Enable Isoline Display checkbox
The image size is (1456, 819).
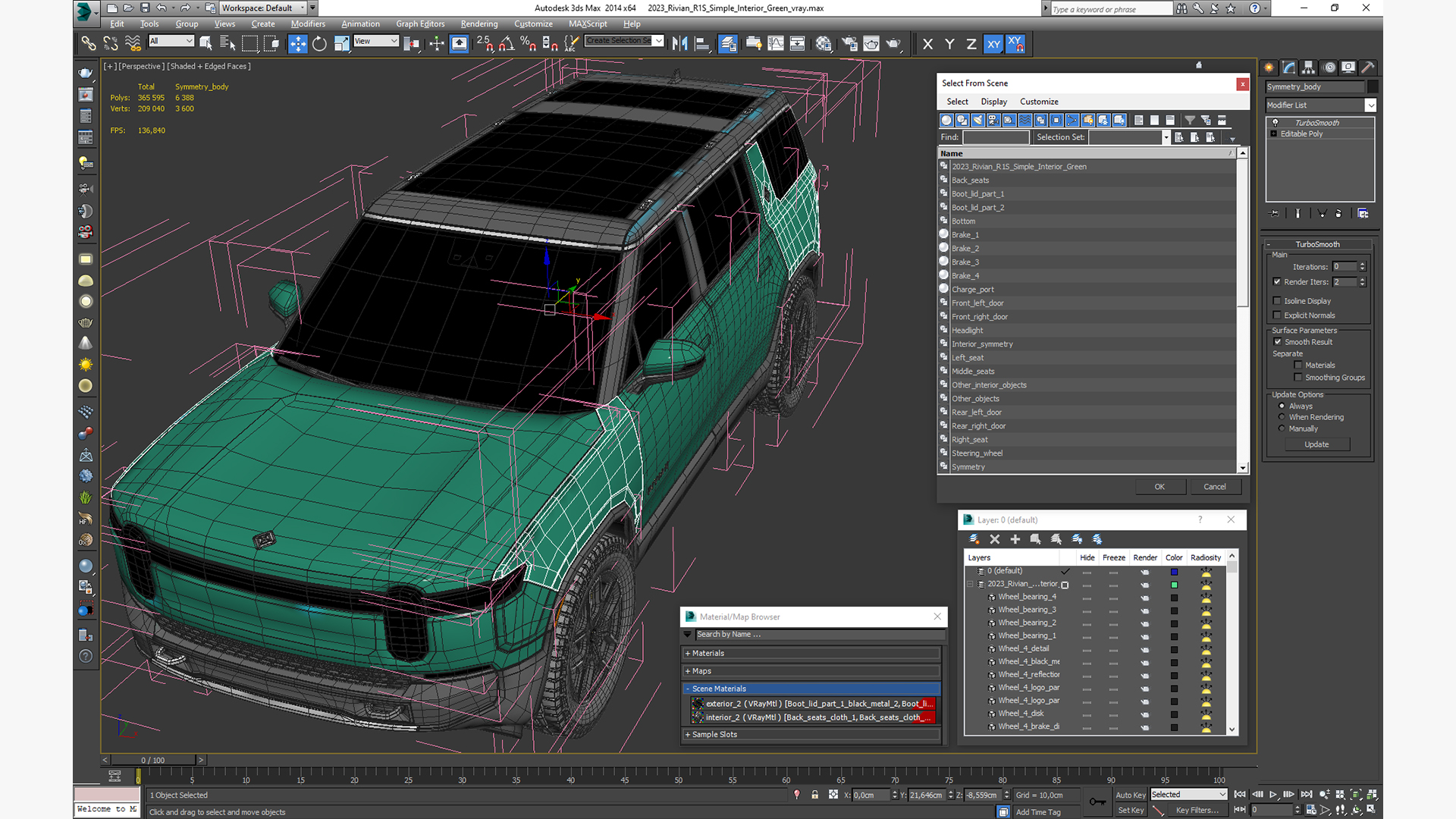tap(1278, 301)
